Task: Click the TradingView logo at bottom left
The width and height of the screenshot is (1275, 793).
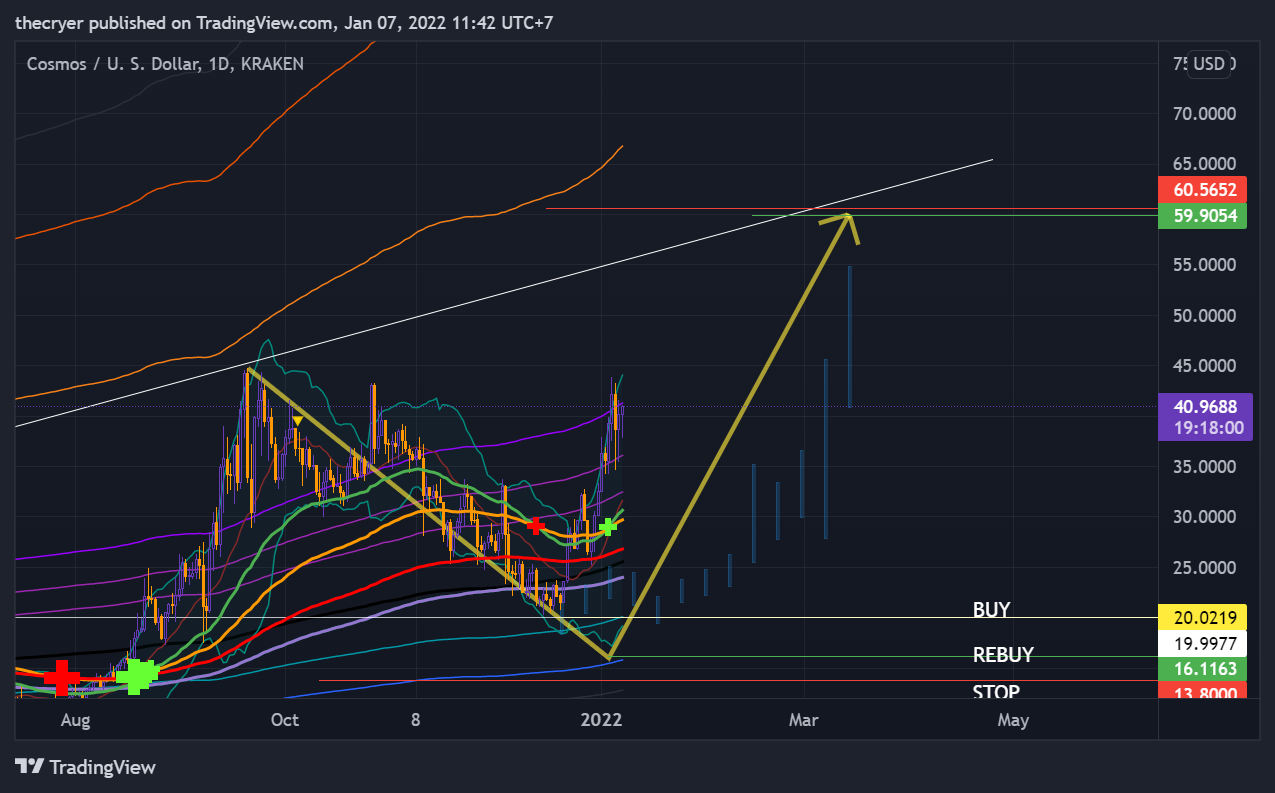Action: 85,767
